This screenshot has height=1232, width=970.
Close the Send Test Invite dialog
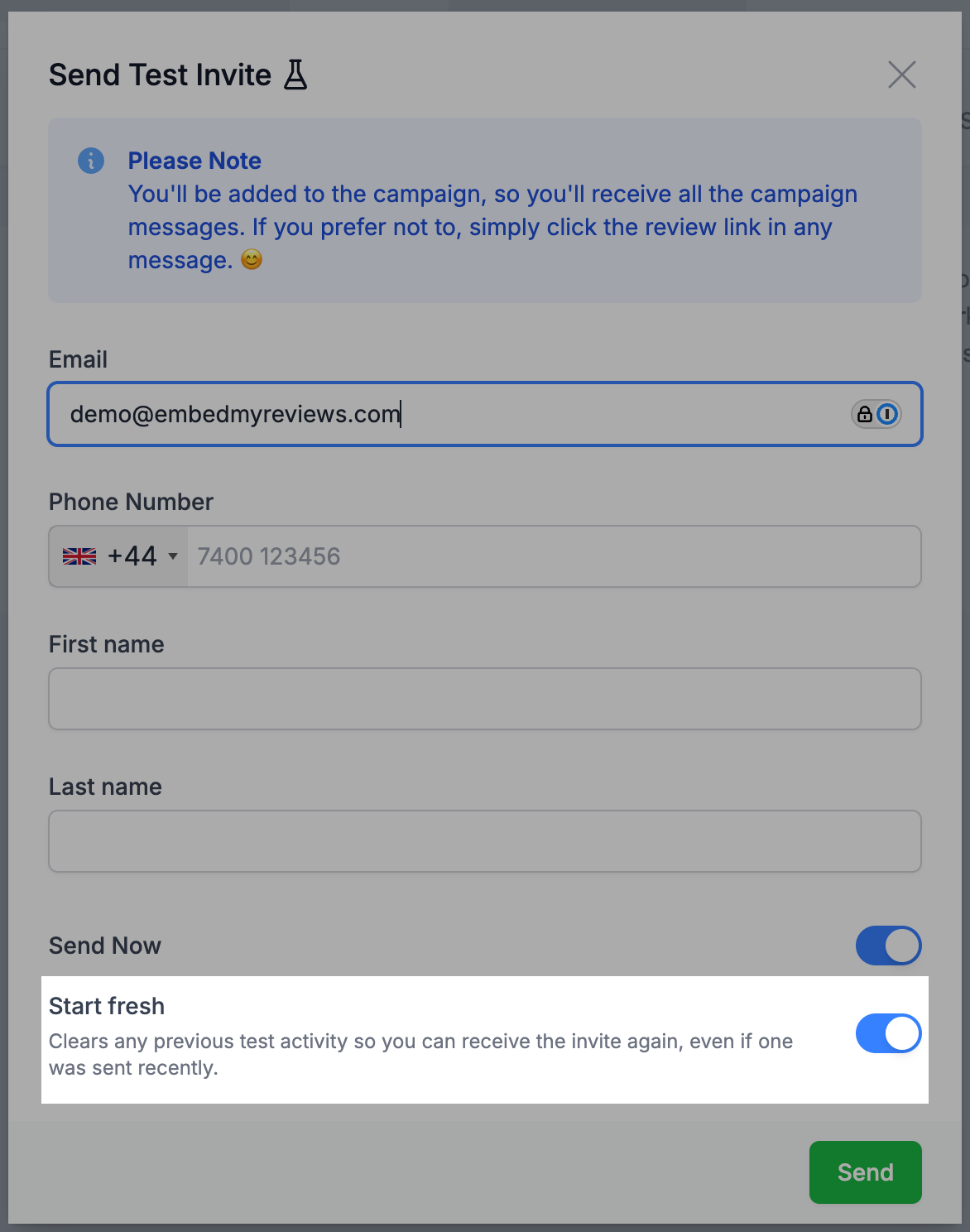(901, 75)
